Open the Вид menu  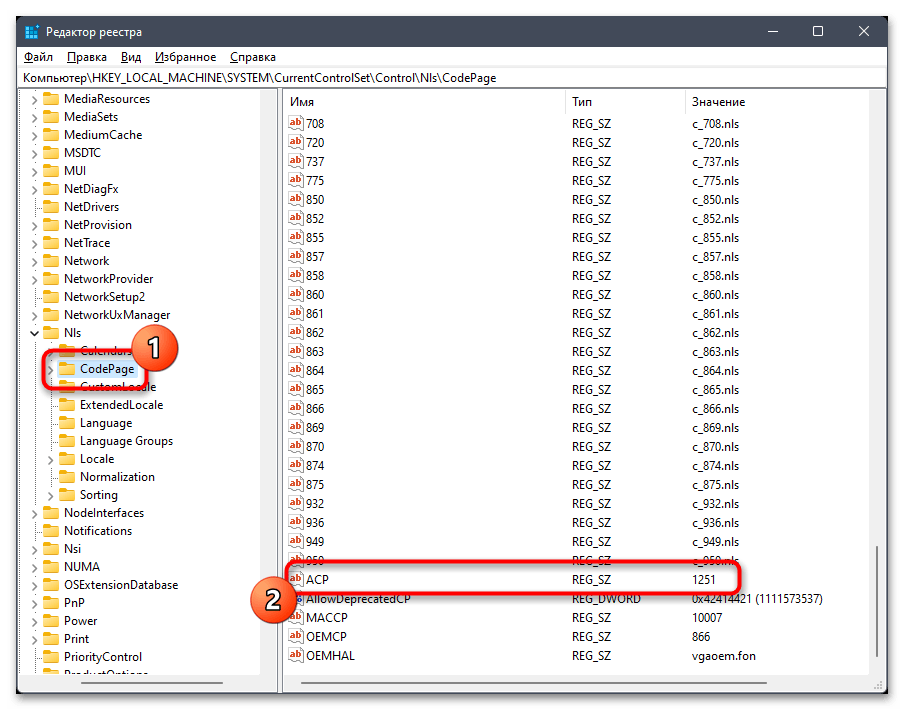pyautogui.click(x=131, y=57)
